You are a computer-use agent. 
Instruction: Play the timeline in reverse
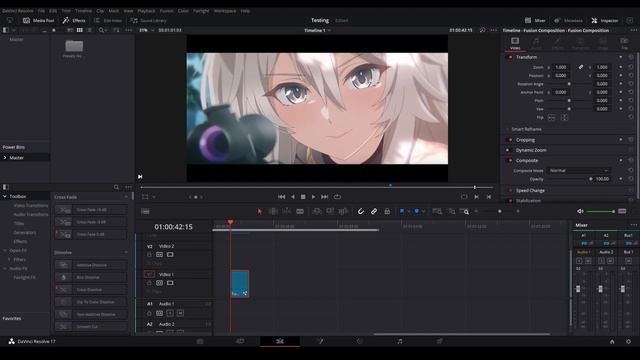tap(293, 197)
